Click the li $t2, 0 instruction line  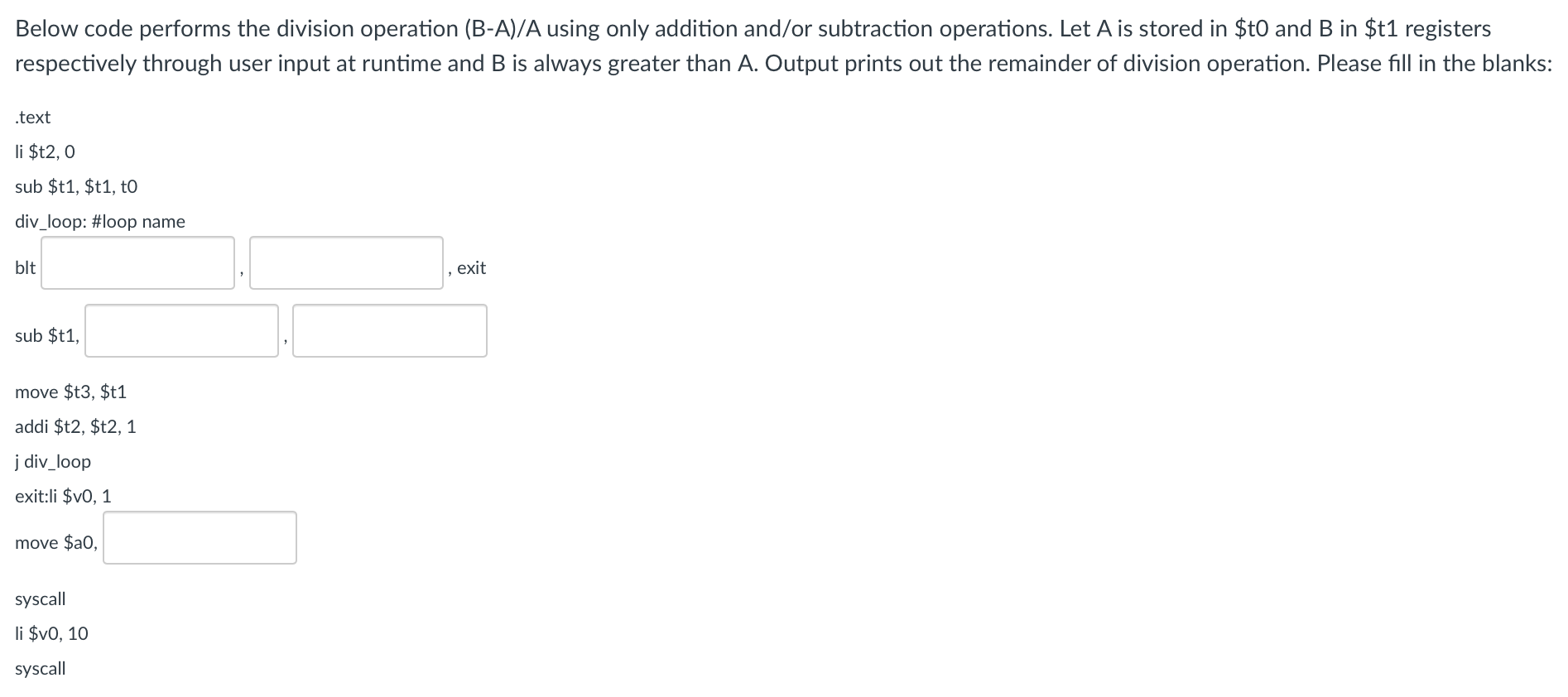pyautogui.click(x=44, y=151)
